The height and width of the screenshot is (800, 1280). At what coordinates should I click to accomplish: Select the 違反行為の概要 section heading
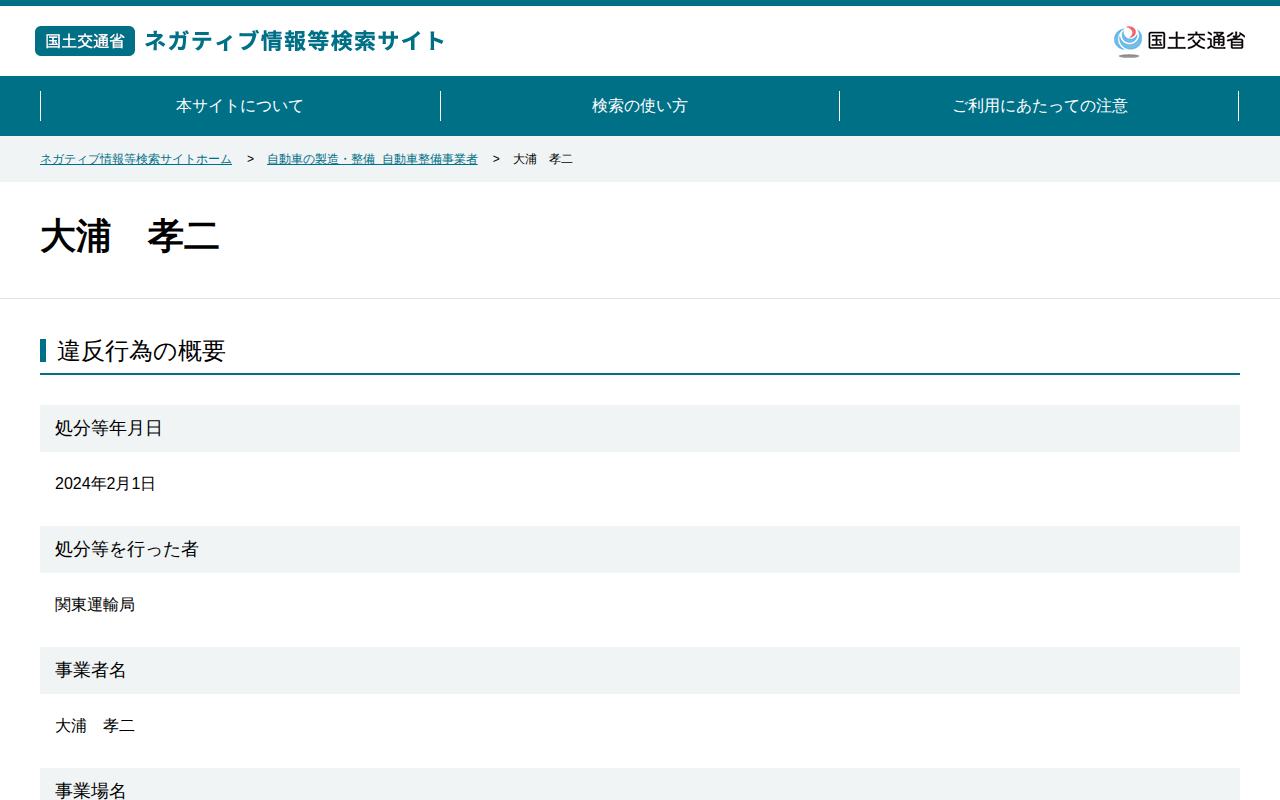tap(141, 351)
